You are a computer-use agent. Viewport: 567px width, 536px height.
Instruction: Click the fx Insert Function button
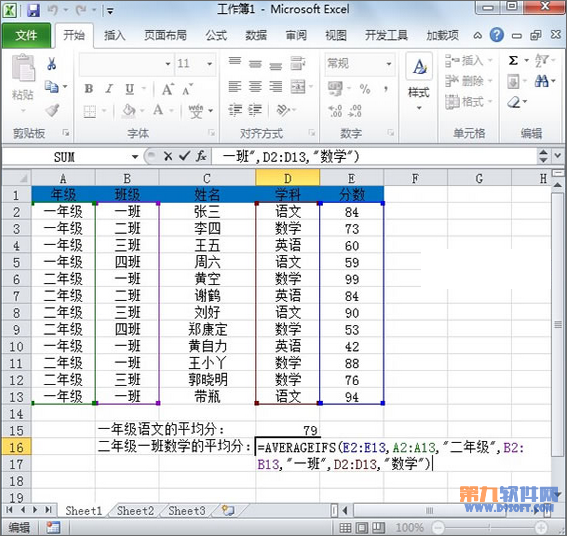tap(201, 156)
